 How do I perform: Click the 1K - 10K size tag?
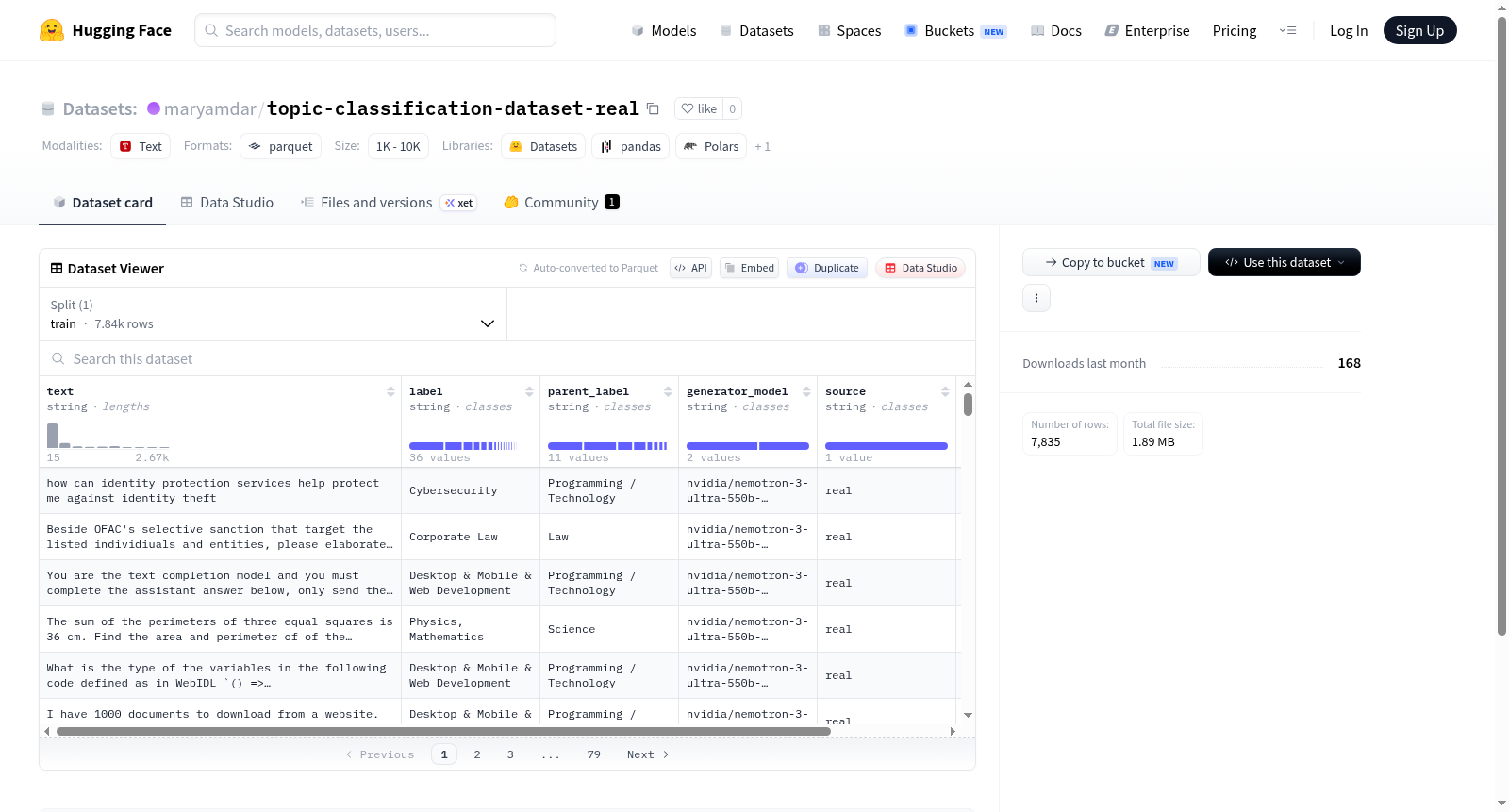click(398, 146)
